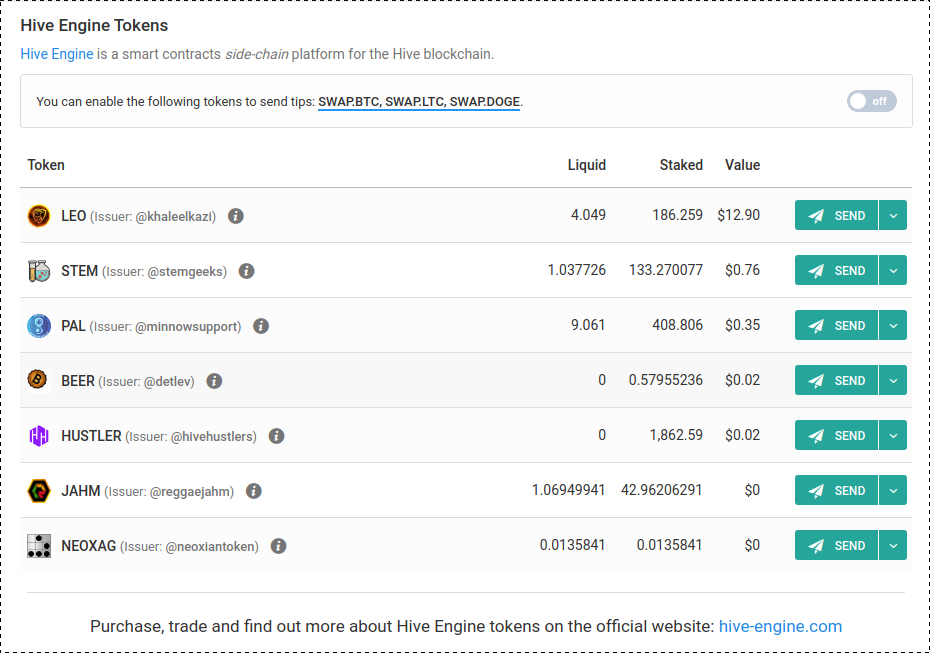Screen dimensions: 930x653
Task: View info icon next to JAHM
Action: (x=253, y=491)
